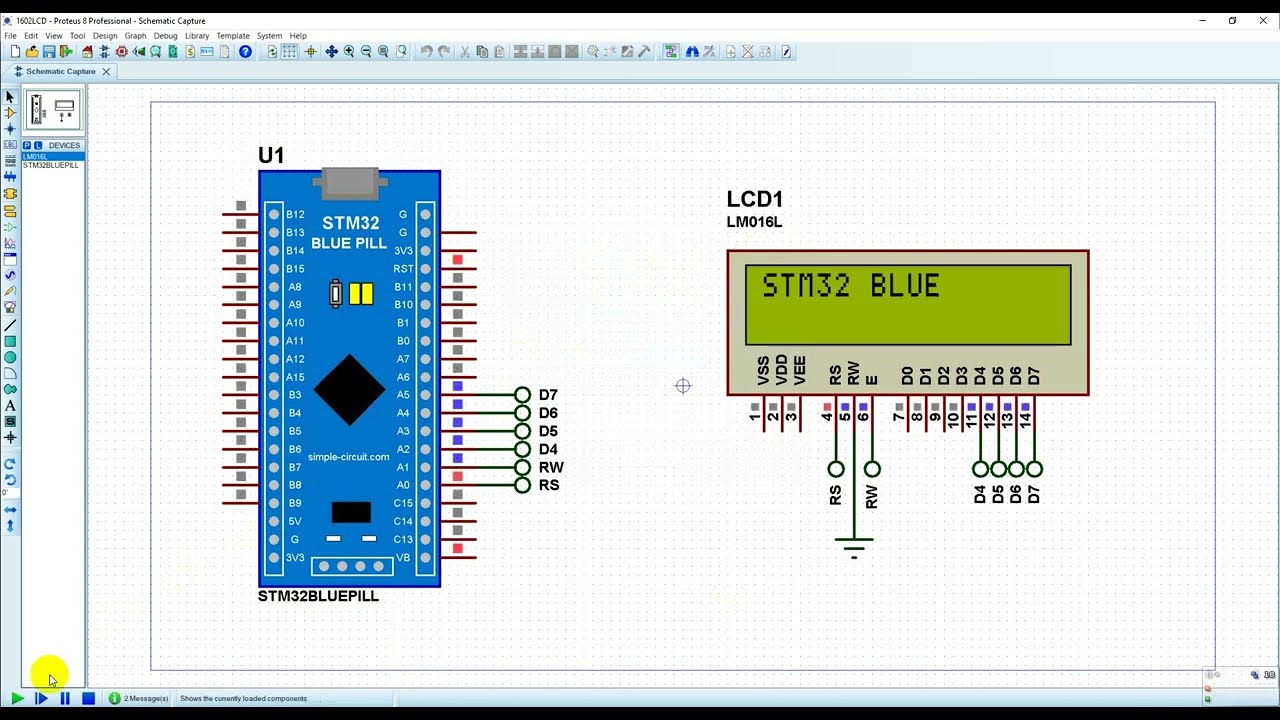
Task: Click the pan/center view arrows icon
Action: [331, 52]
